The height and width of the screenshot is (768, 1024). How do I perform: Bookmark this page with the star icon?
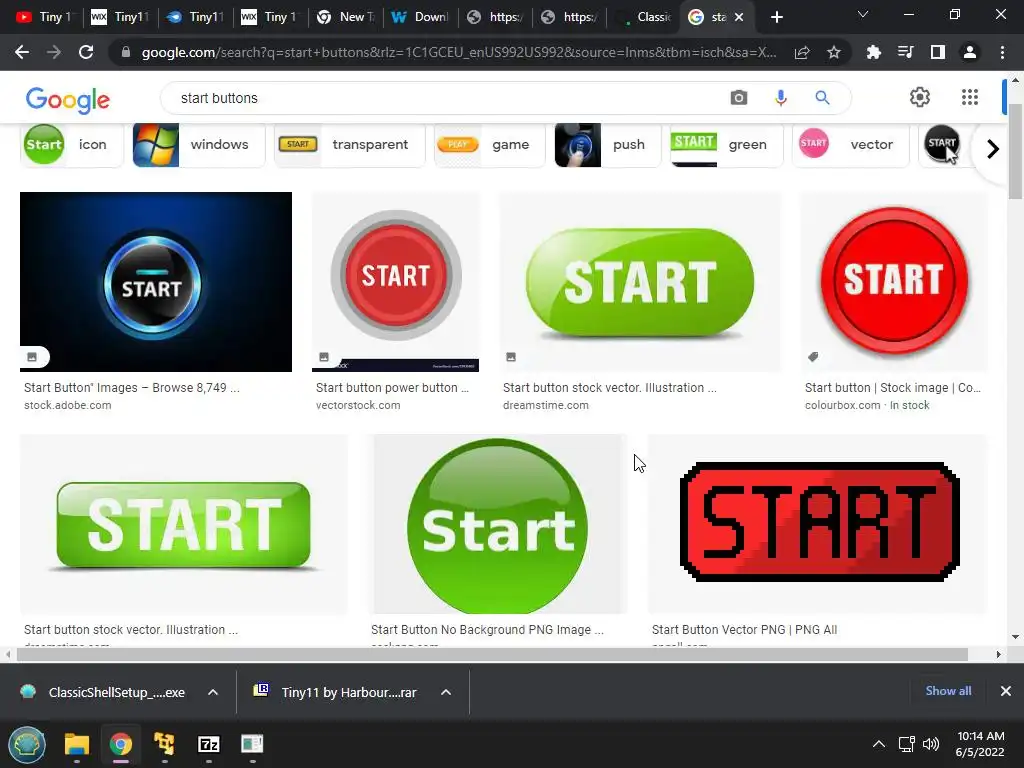tap(834, 53)
